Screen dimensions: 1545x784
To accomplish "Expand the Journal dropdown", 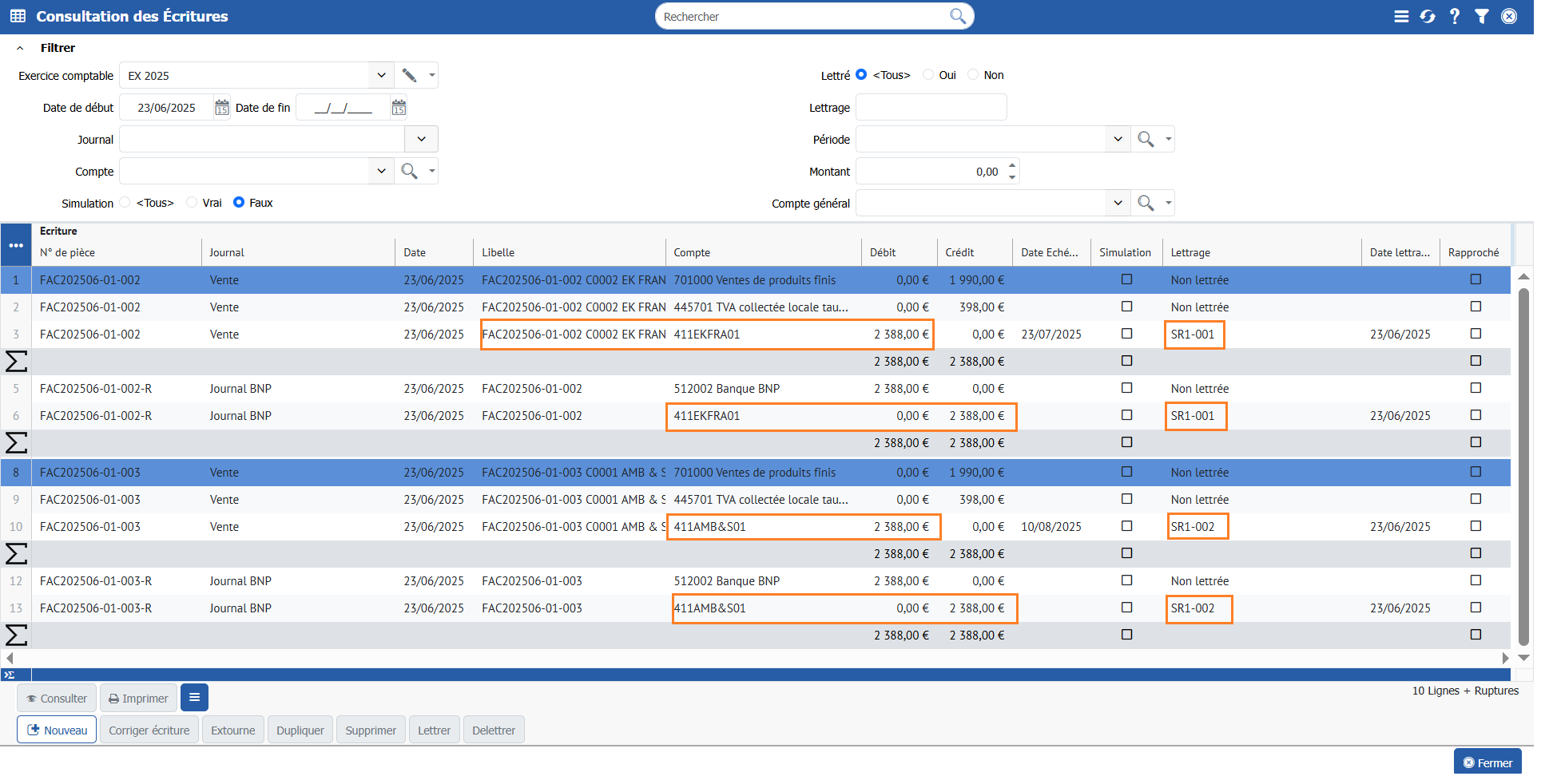I will 421,139.
